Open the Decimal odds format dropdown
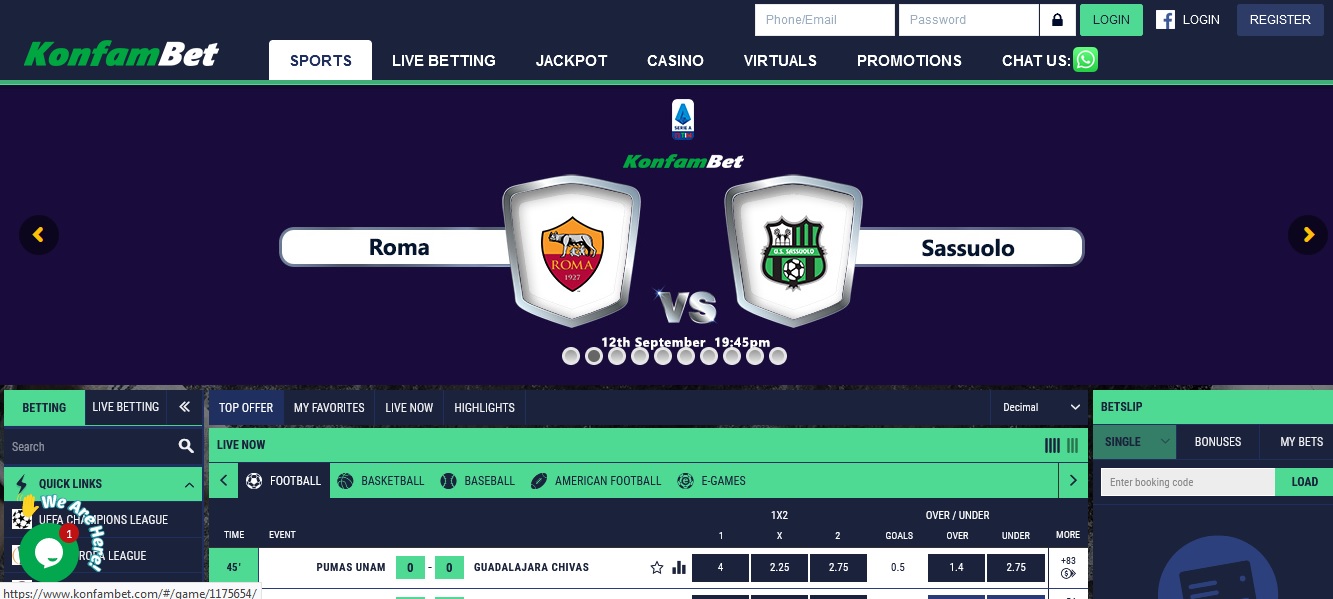 click(1041, 407)
